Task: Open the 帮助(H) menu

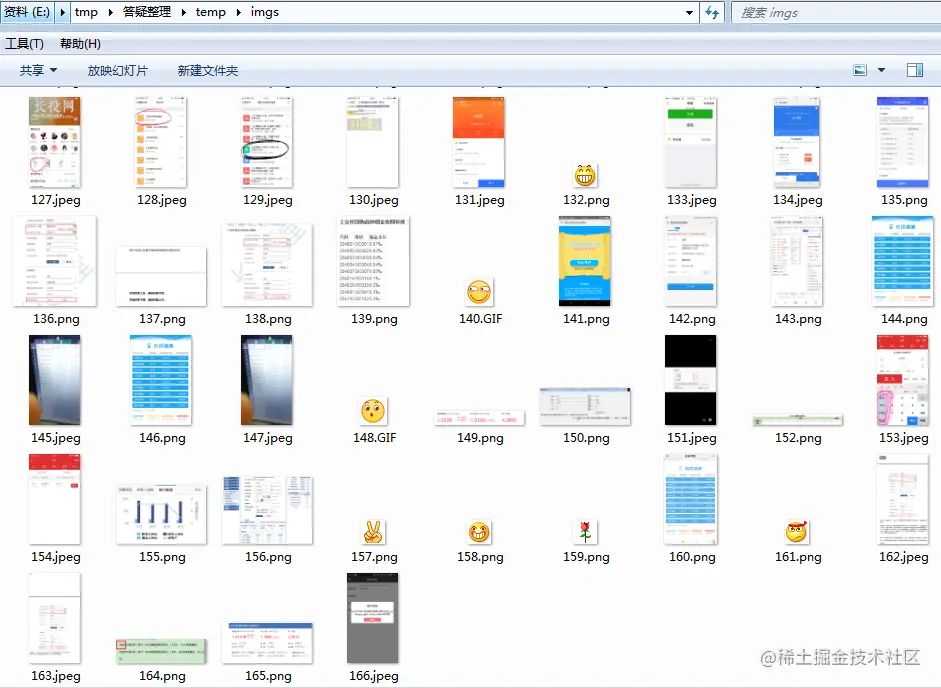Action: click(80, 44)
